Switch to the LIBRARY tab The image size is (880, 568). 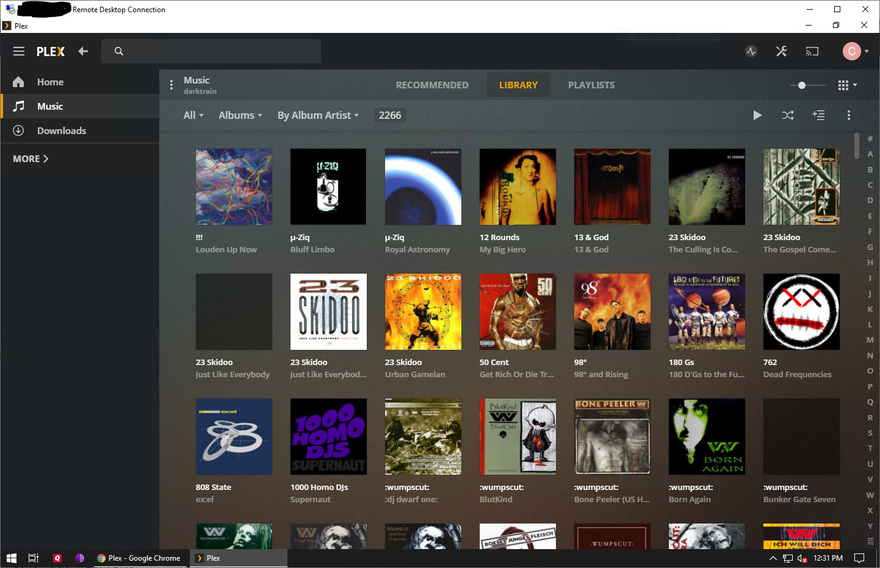(x=518, y=85)
